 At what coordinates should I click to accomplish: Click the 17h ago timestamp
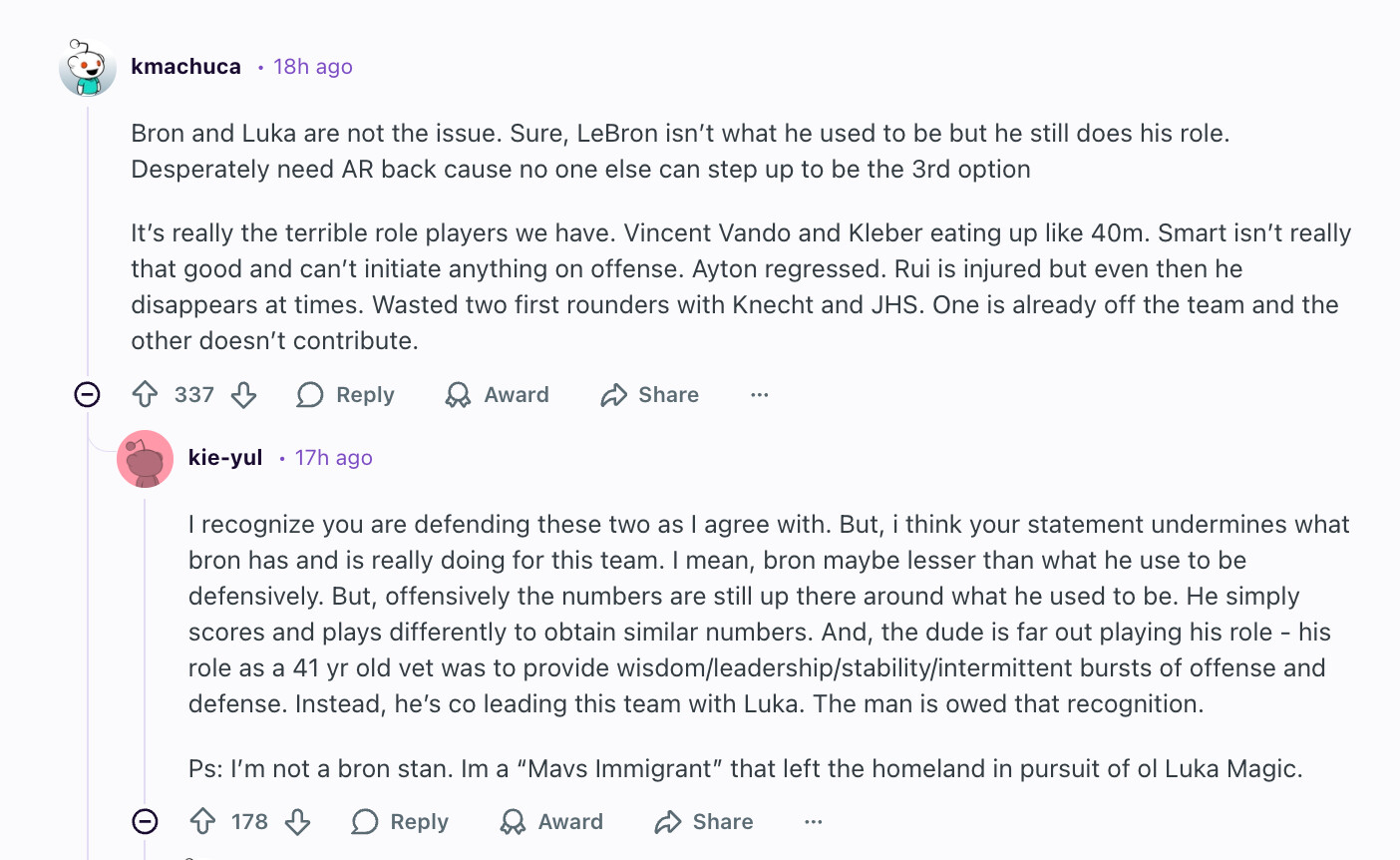[x=334, y=458]
